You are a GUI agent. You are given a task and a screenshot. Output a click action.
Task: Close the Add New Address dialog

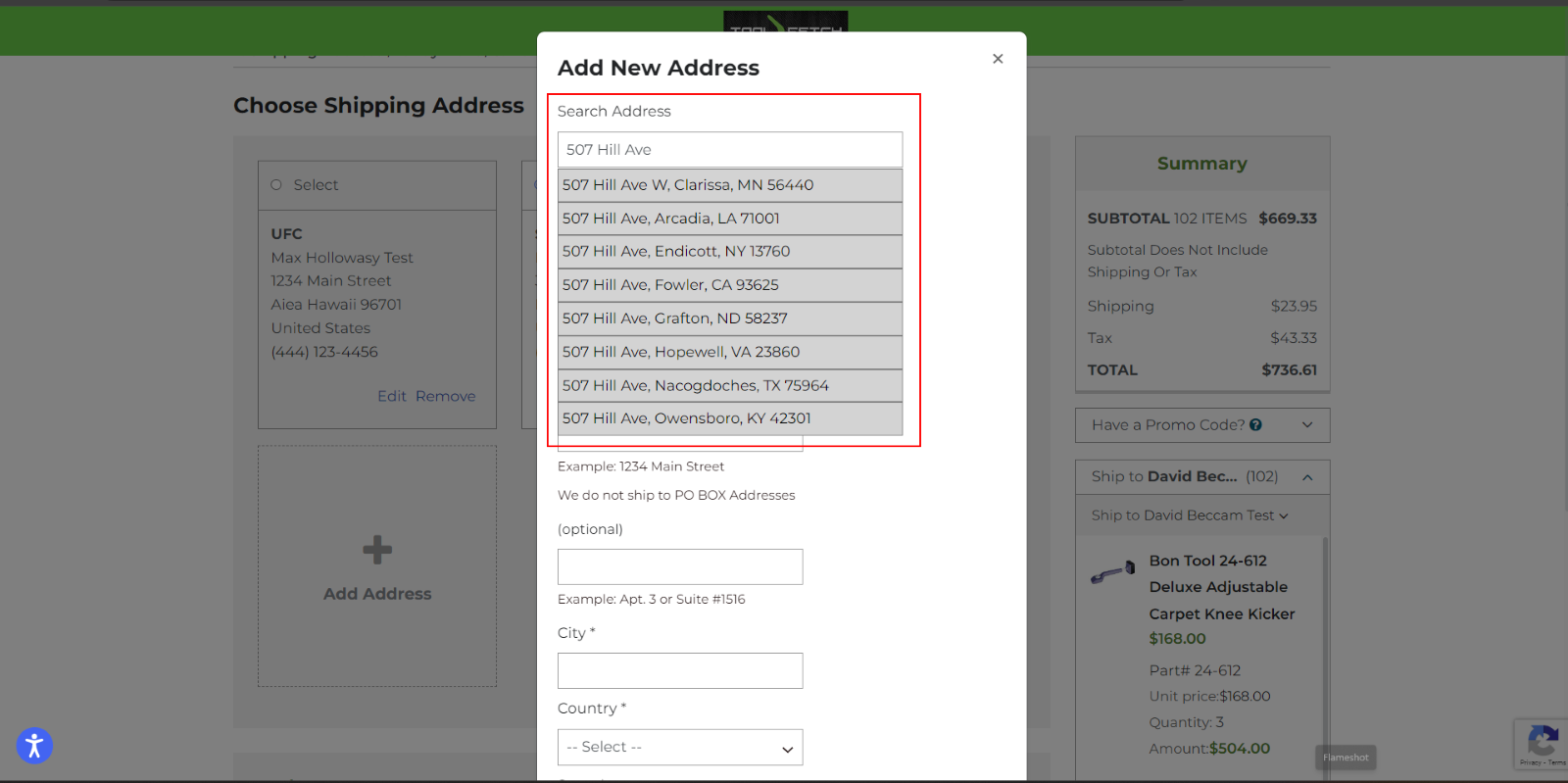(x=998, y=59)
